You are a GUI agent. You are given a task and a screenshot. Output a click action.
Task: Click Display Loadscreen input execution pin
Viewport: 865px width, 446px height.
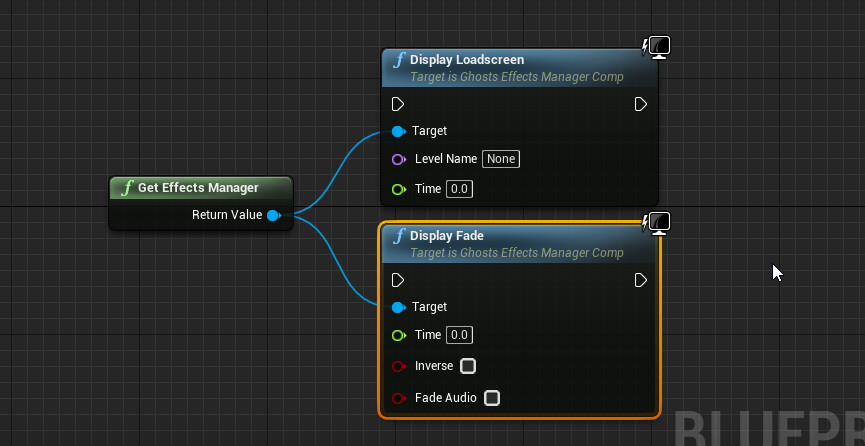click(398, 104)
